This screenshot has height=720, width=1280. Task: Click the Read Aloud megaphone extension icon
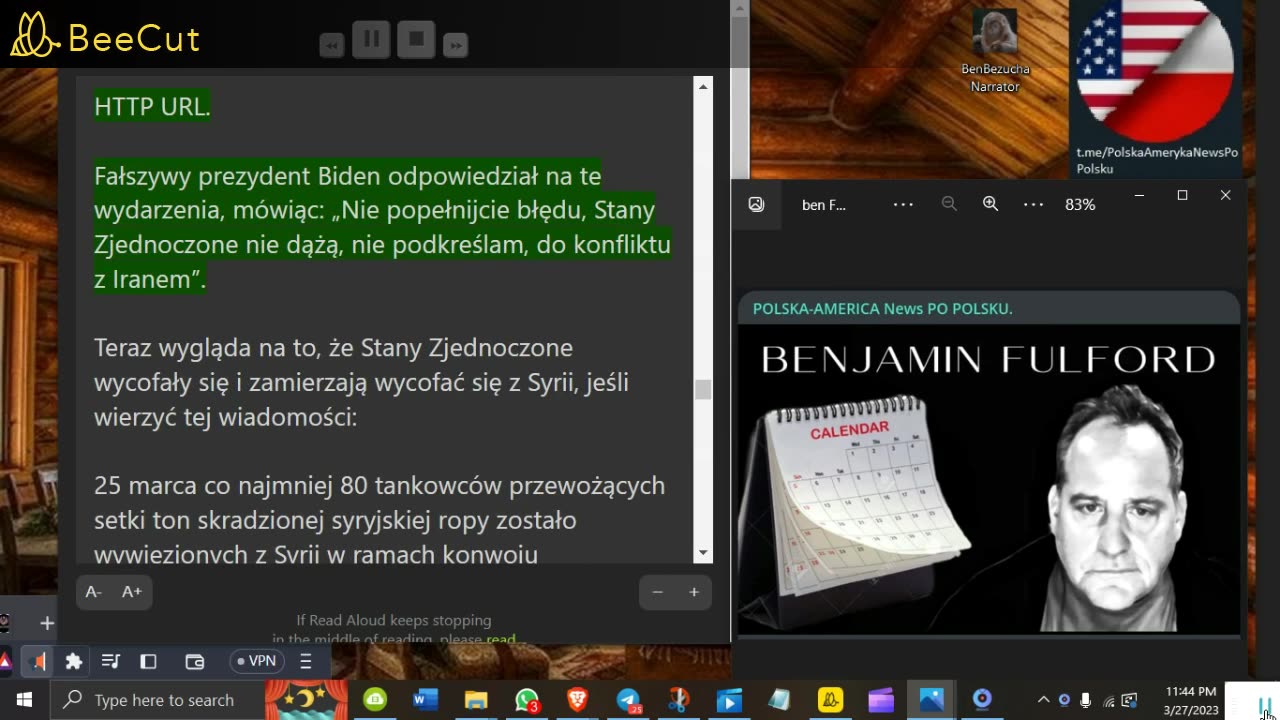tap(39, 661)
